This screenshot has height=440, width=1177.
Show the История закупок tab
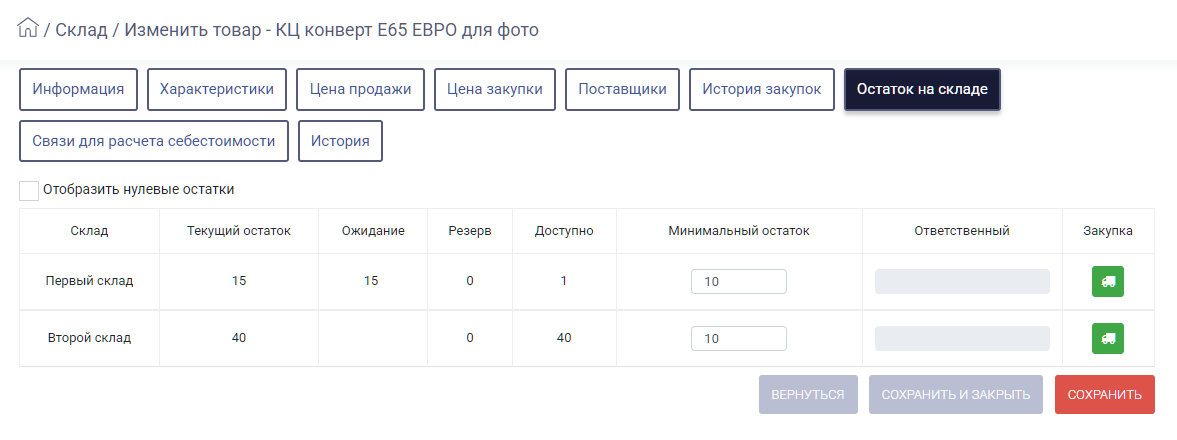point(762,89)
